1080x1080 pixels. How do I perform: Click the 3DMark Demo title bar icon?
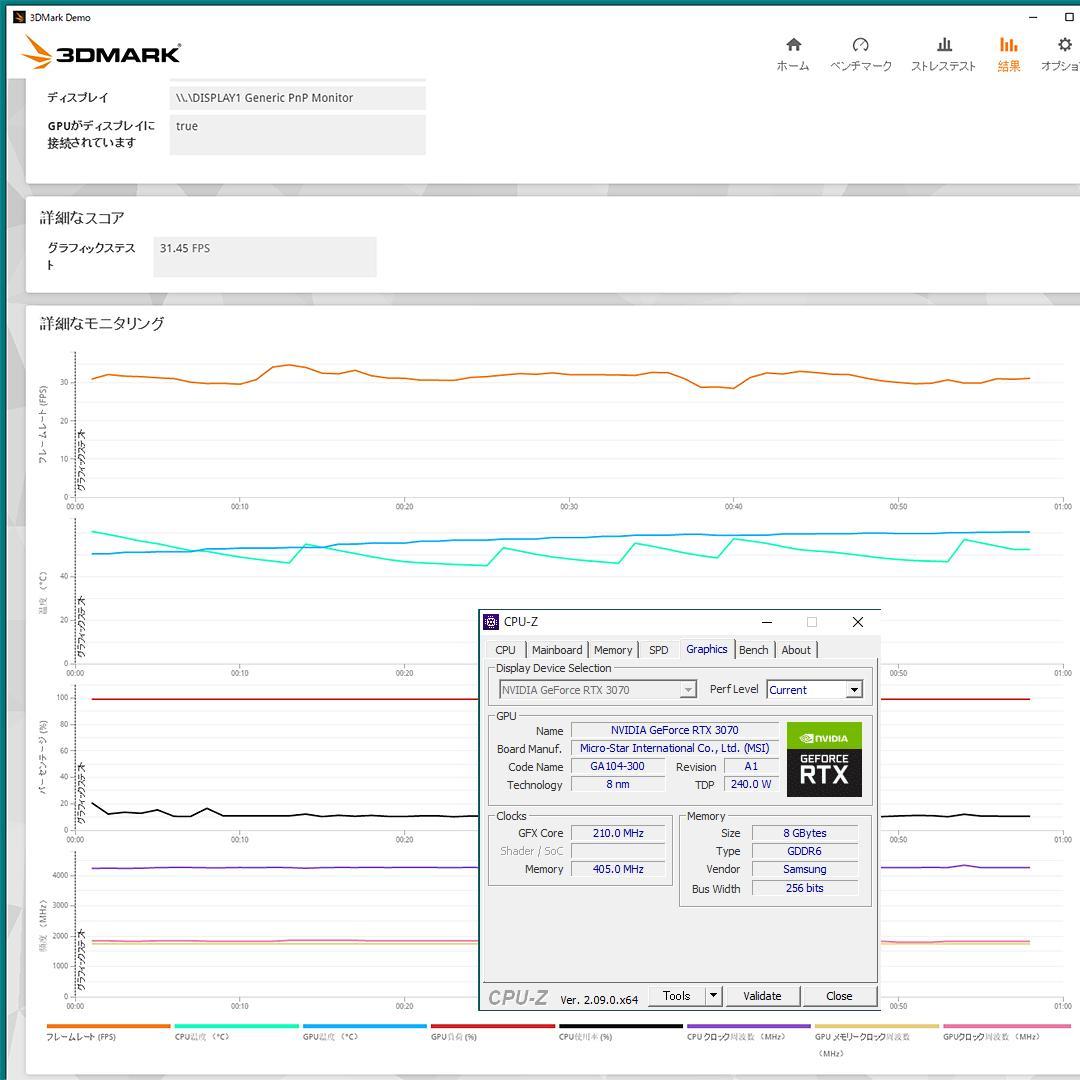(x=19, y=17)
